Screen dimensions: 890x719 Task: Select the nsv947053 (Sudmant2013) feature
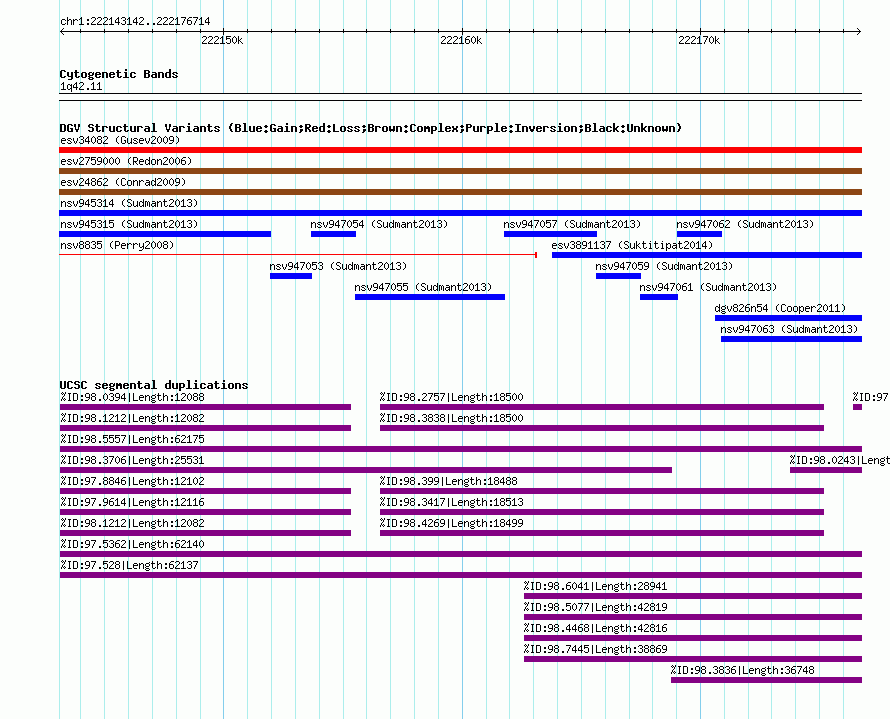[291, 276]
